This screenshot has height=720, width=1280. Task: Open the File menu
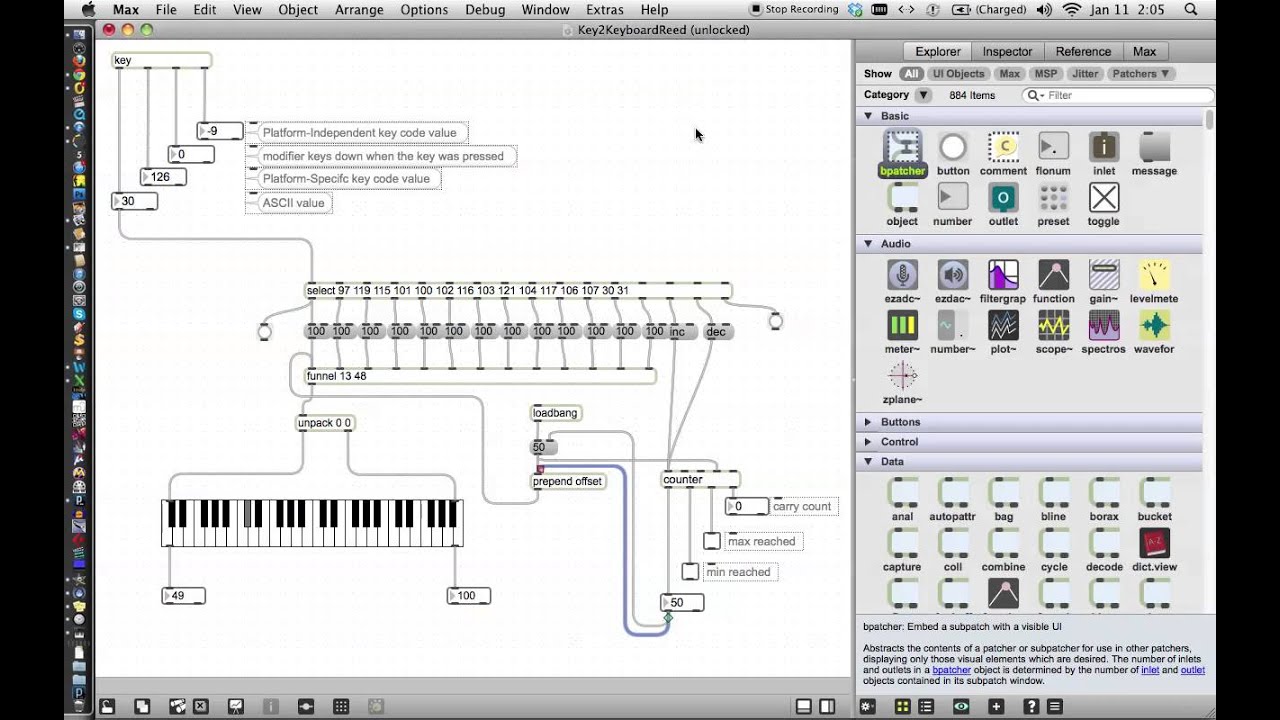(166, 10)
